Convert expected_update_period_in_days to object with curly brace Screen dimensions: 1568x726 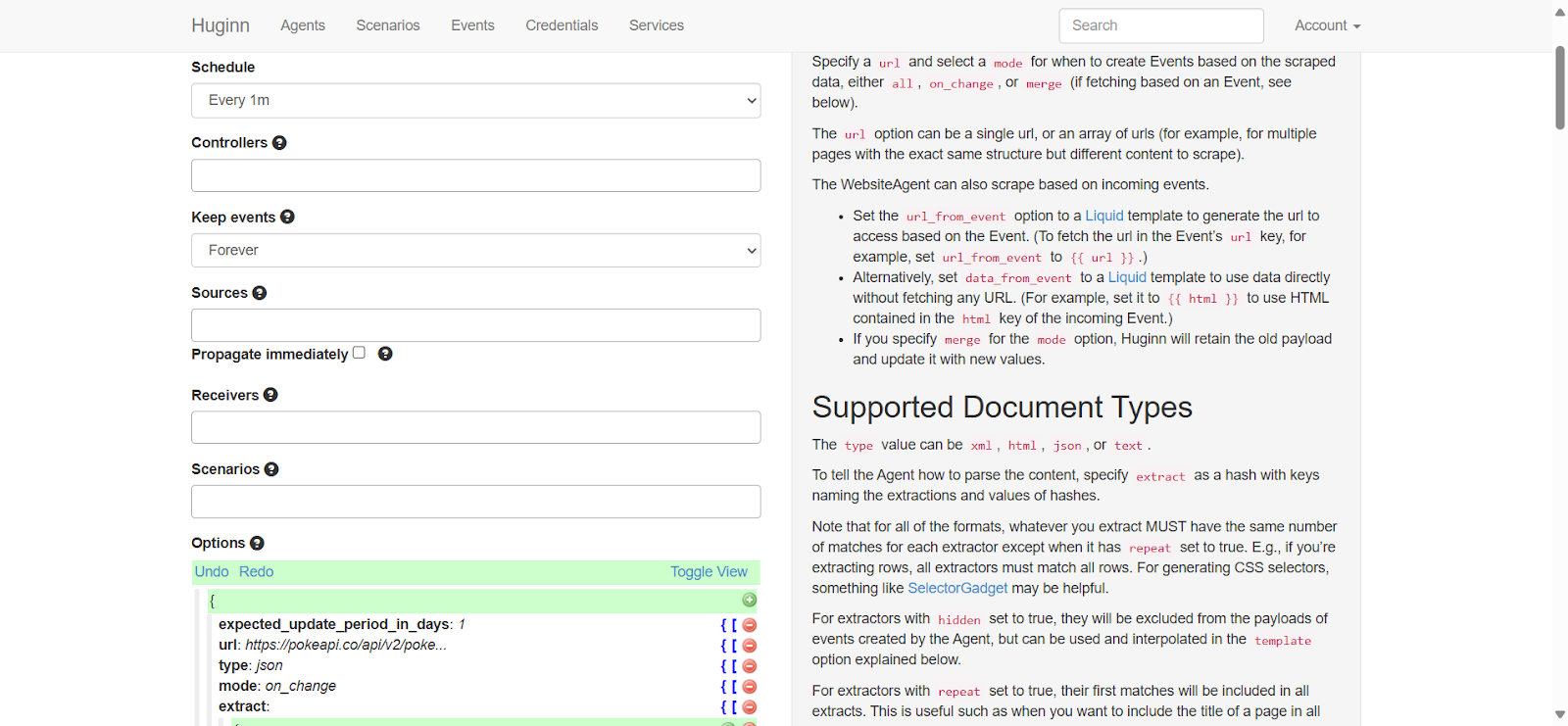(724, 625)
